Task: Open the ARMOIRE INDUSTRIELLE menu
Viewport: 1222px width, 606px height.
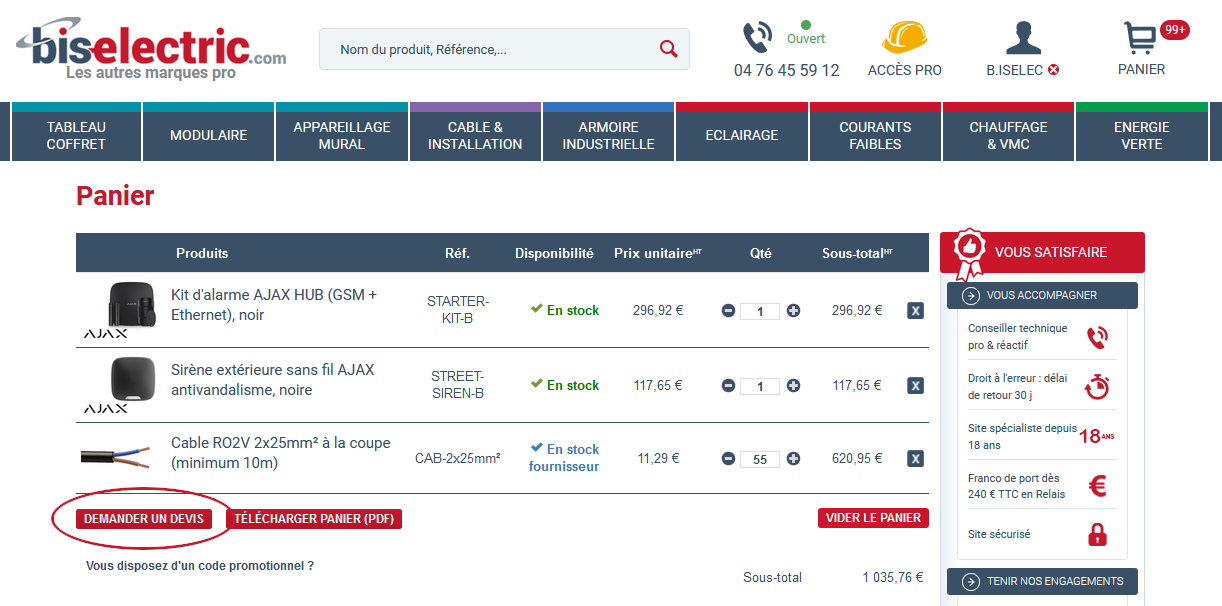Action: [x=609, y=135]
